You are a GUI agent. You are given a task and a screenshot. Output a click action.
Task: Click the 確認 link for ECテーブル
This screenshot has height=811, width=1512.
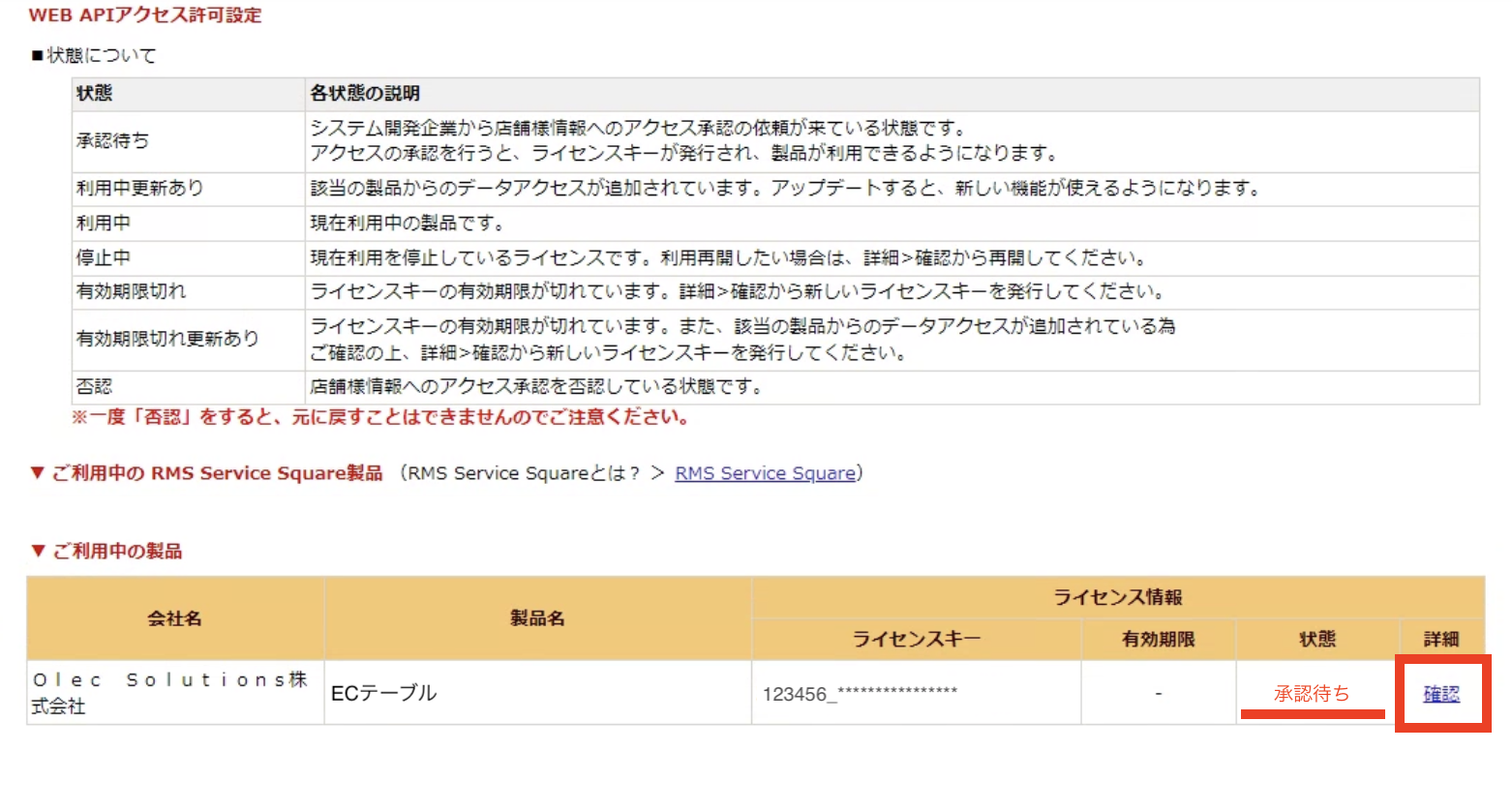[x=1441, y=694]
